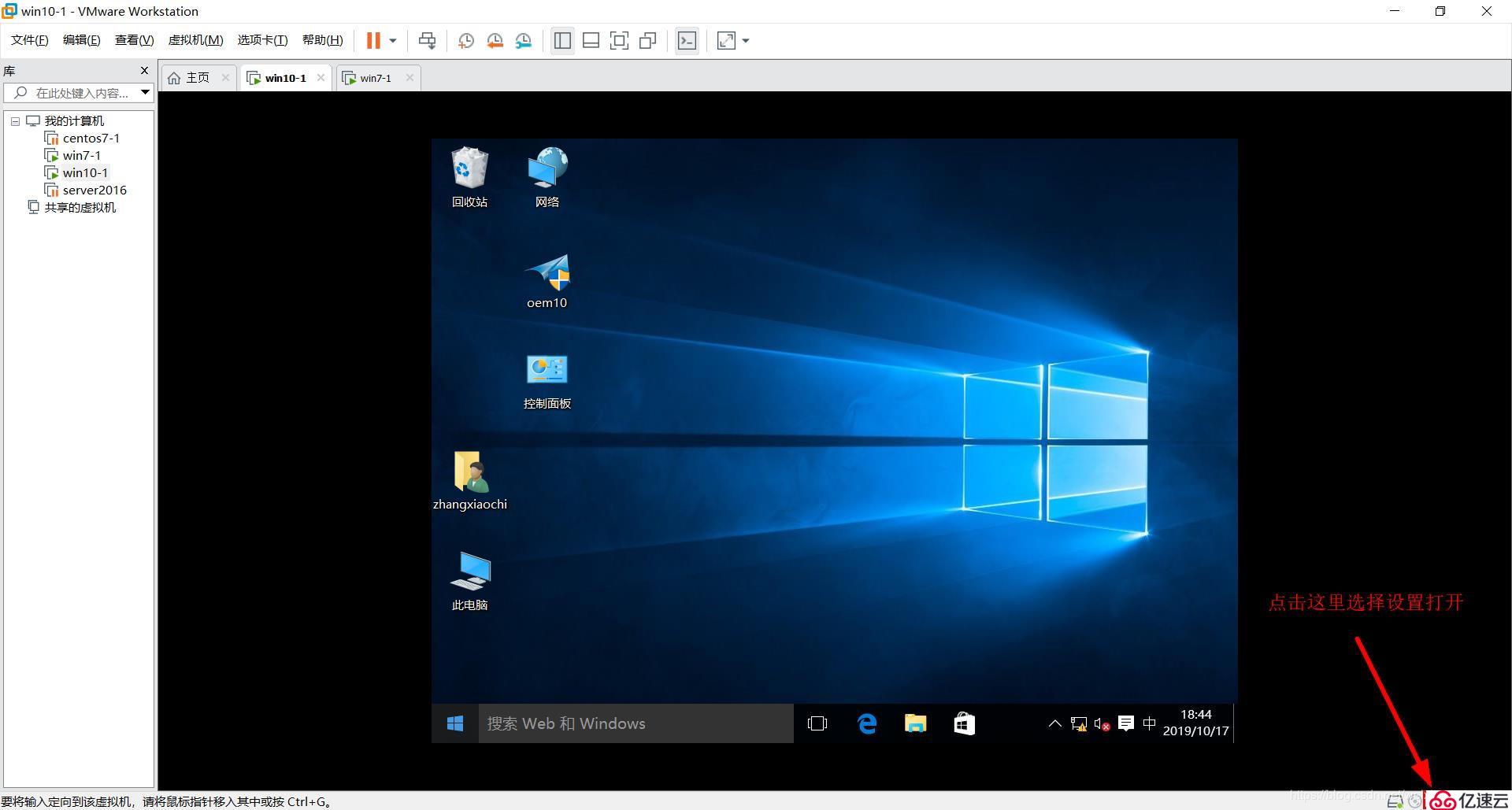
Task: Revert the VM to its previous snapshot
Action: pos(495,41)
